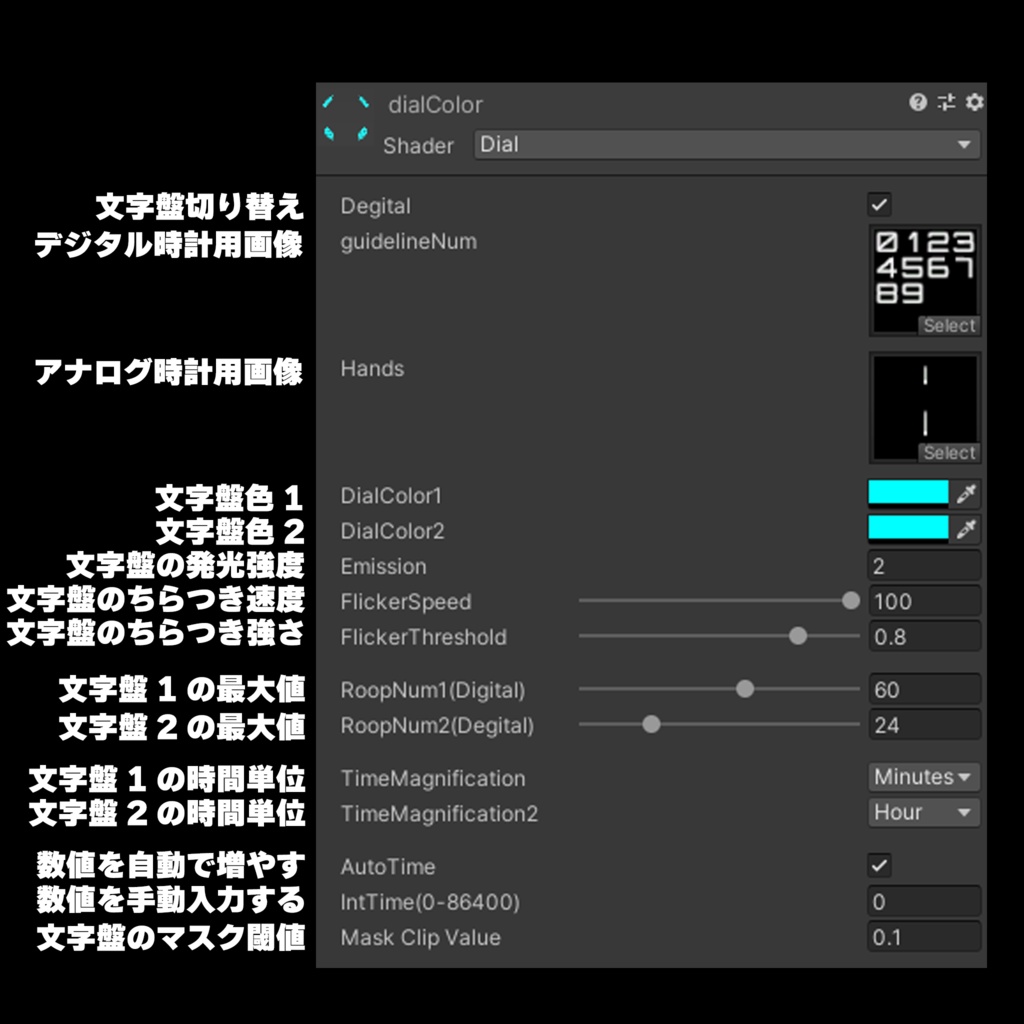This screenshot has width=1024, height=1024.
Task: Toggle the Degital checkbox
Action: click(879, 205)
